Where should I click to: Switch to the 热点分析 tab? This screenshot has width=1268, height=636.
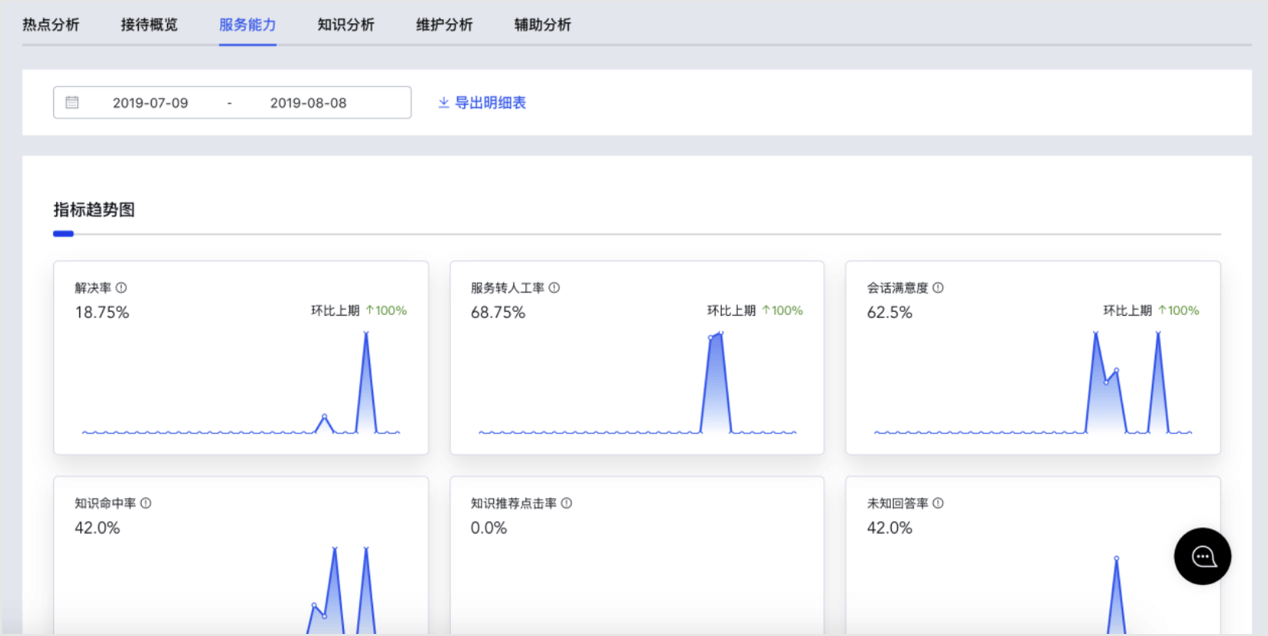tap(51, 24)
